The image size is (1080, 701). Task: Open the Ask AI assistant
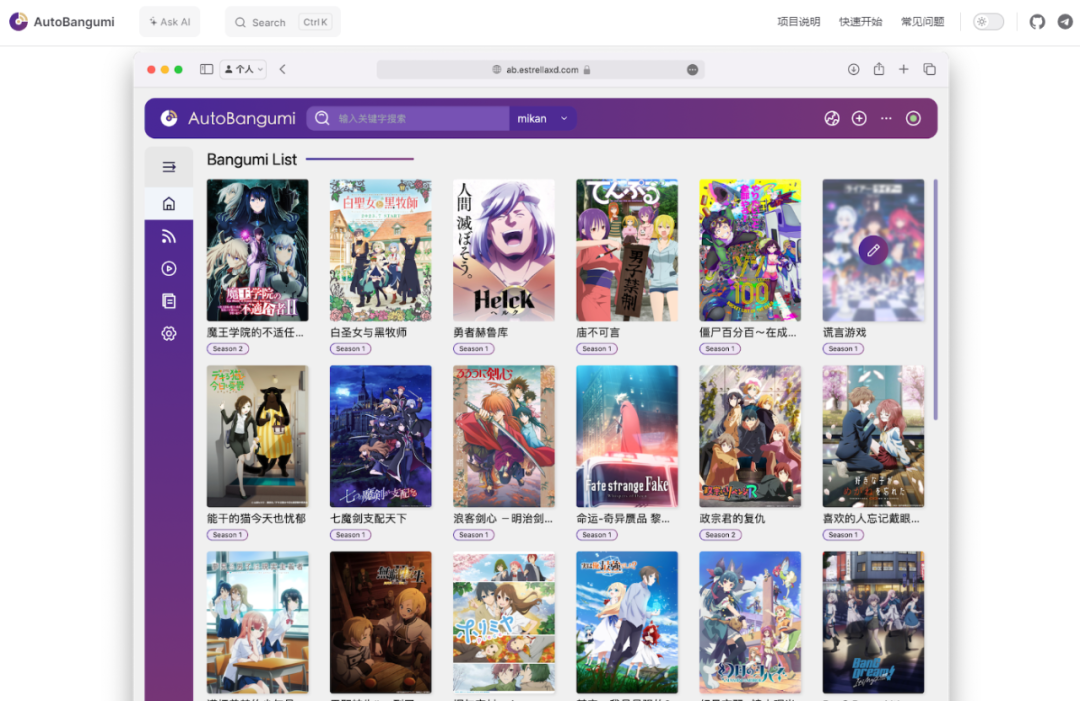tap(169, 22)
